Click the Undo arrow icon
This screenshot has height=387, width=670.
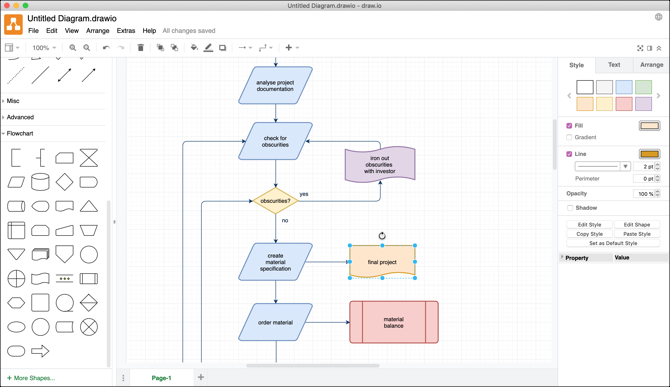click(x=106, y=48)
